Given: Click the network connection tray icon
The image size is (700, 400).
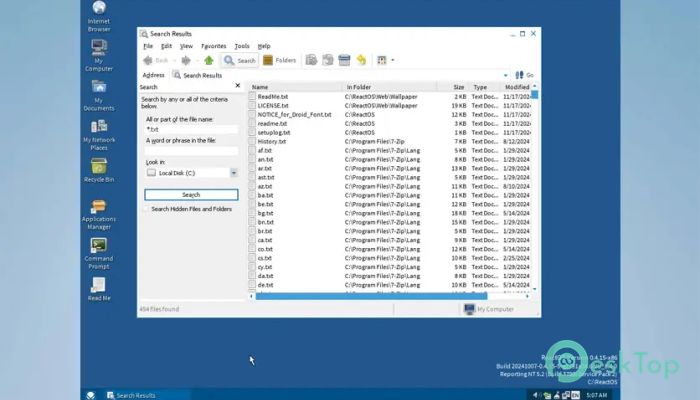Looking at the screenshot, I should pos(566,395).
